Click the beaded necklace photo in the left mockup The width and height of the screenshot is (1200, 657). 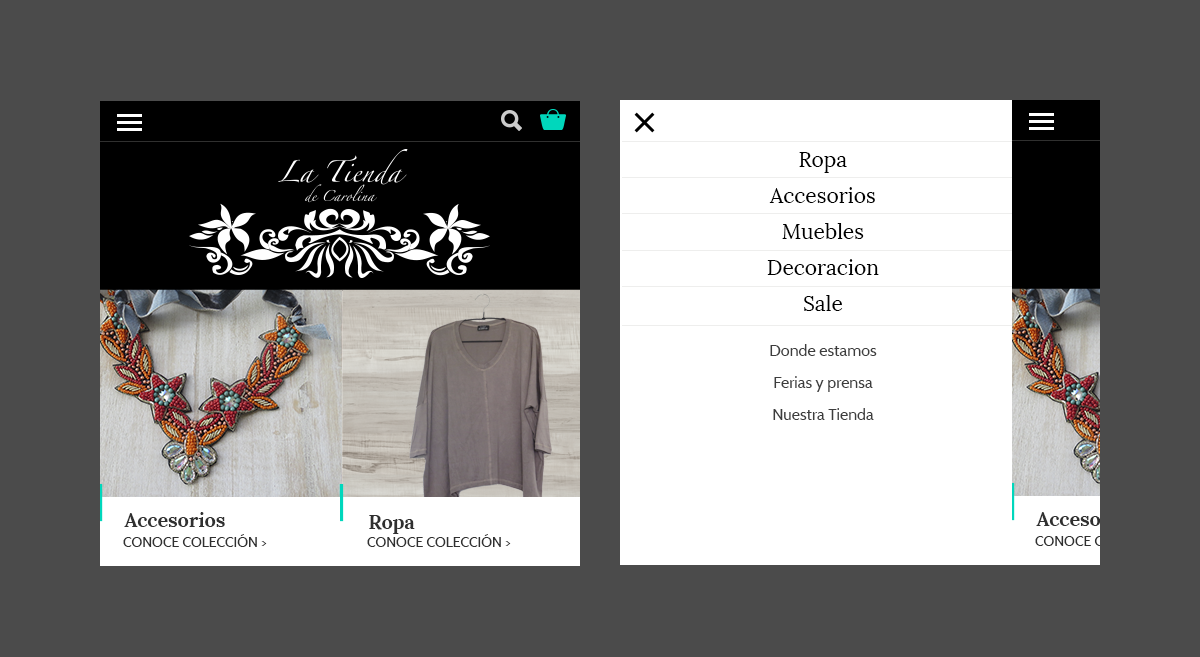click(220, 392)
